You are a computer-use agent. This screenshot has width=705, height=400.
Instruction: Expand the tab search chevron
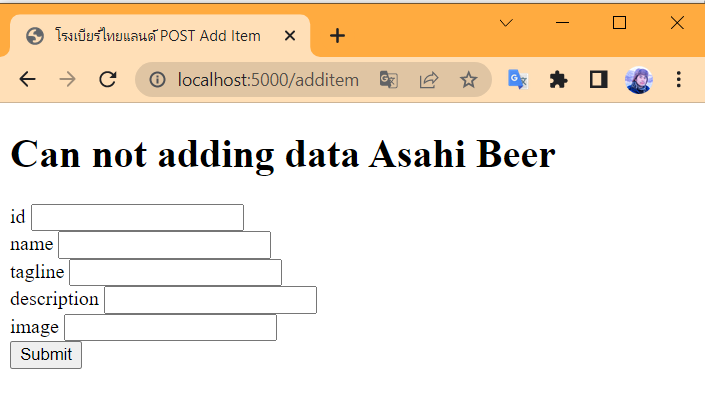[506, 23]
